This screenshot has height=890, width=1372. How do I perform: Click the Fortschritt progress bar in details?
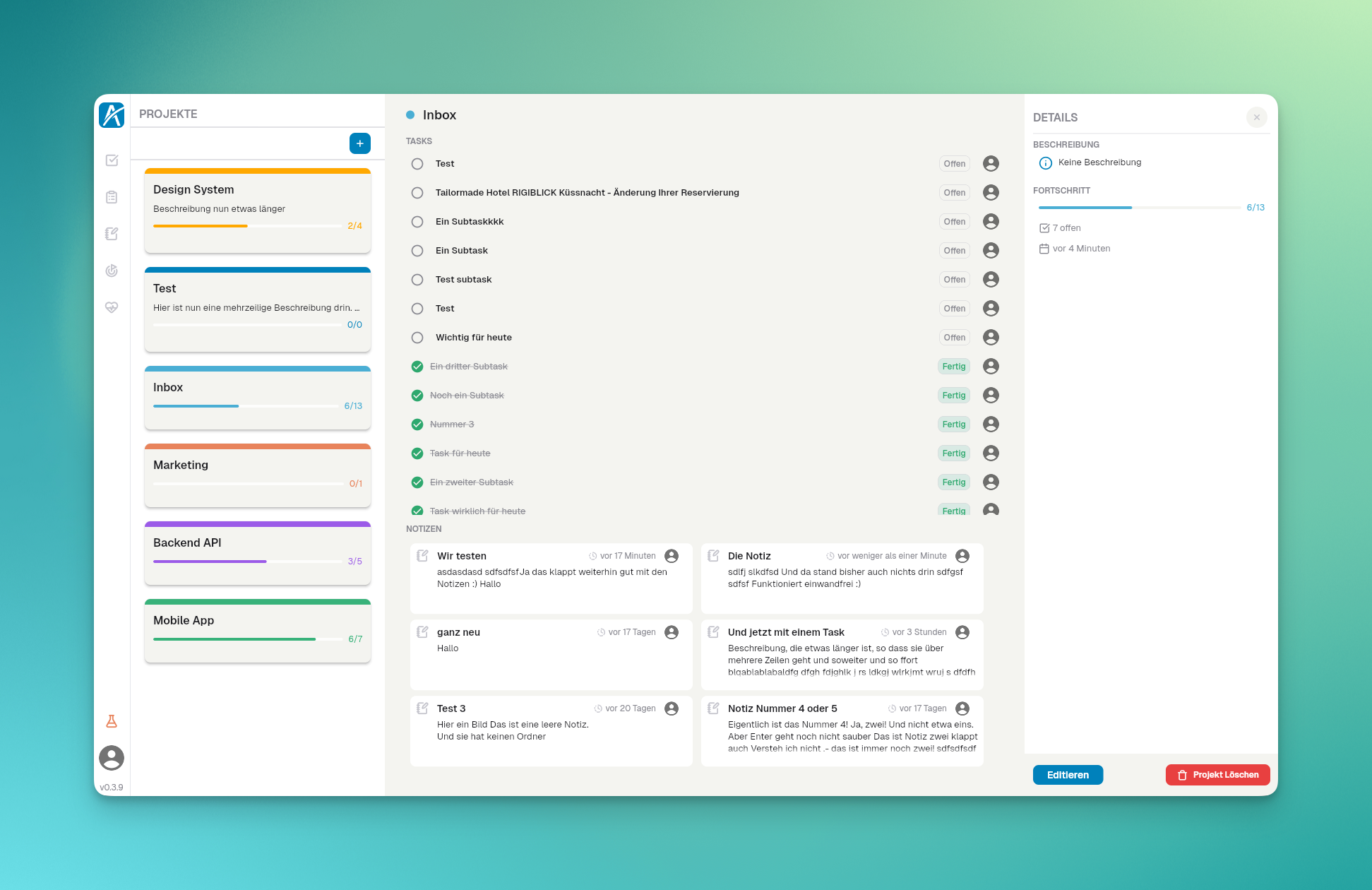pos(1139,208)
